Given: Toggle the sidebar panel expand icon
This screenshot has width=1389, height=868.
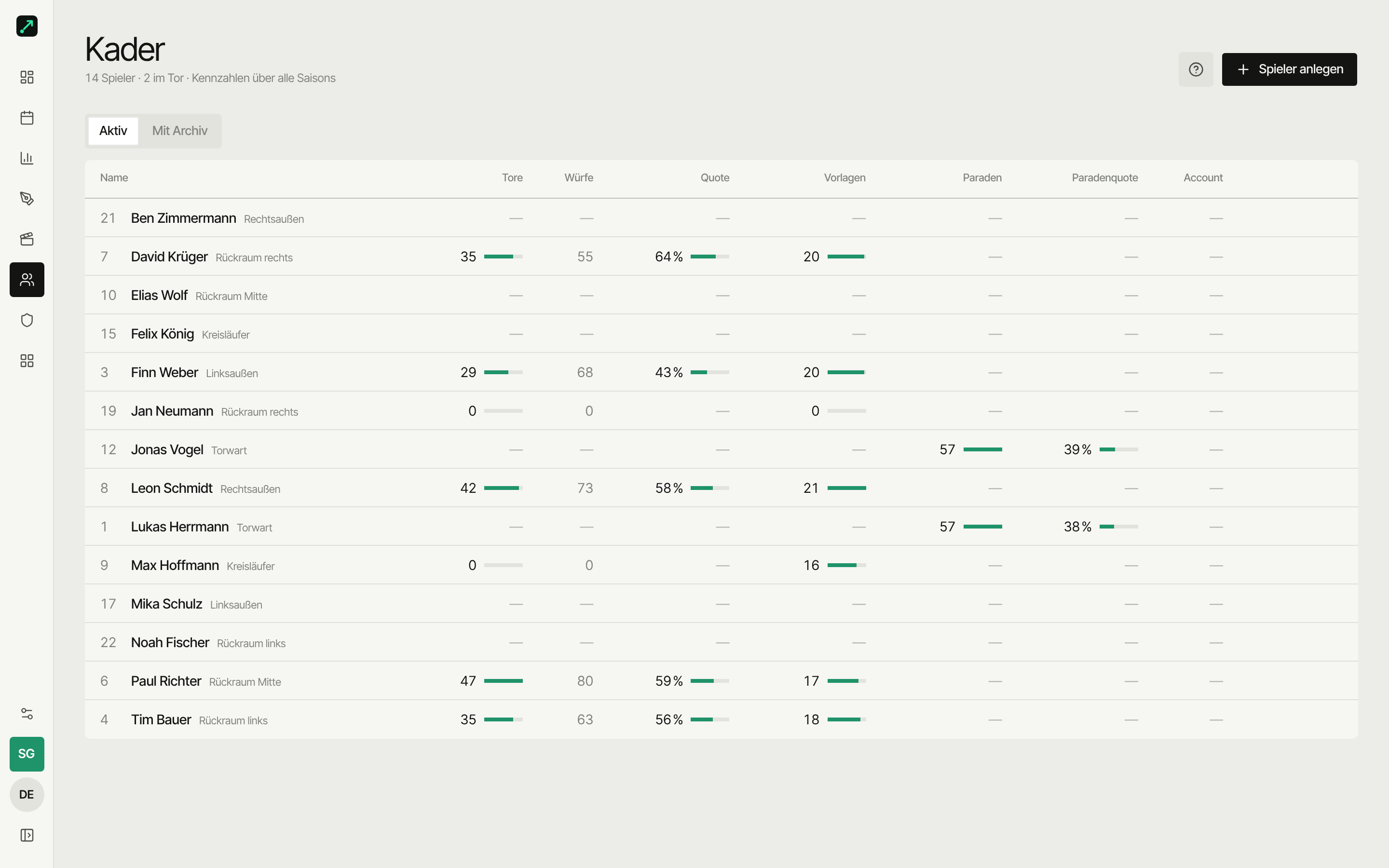Looking at the screenshot, I should (x=27, y=835).
